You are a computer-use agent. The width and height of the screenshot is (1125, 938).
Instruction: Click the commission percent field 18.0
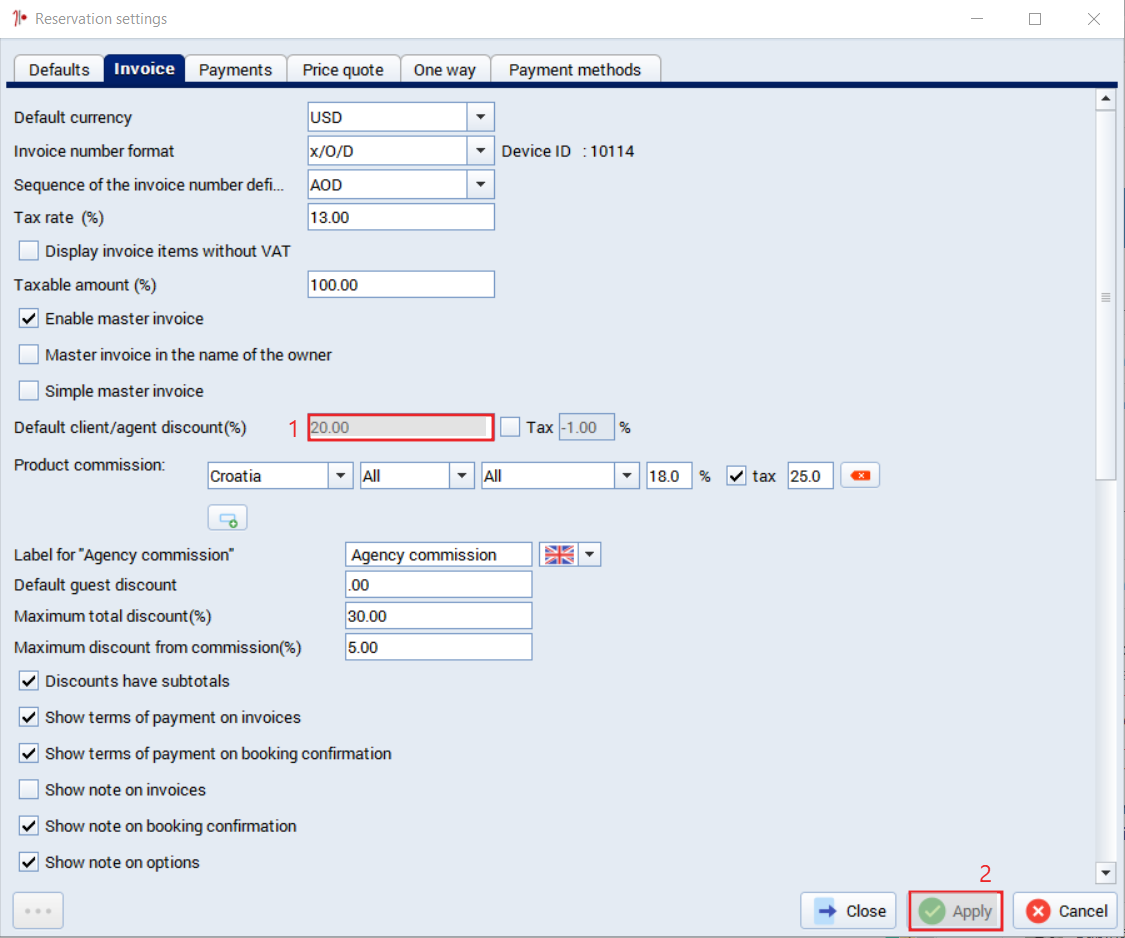[669, 476]
